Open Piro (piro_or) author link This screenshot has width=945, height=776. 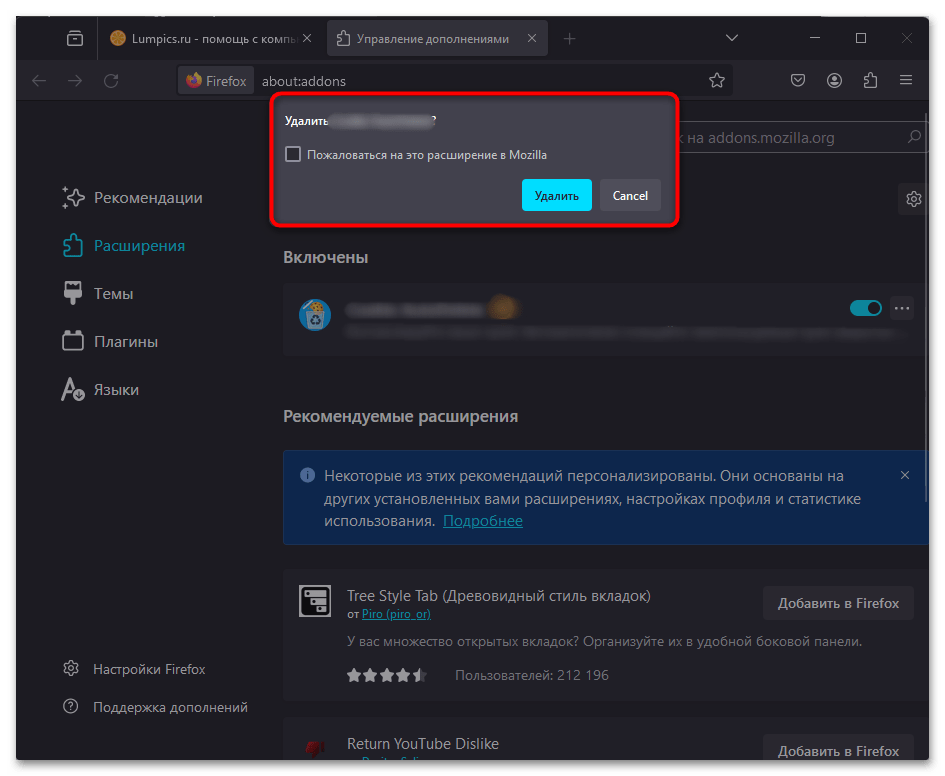(396, 614)
